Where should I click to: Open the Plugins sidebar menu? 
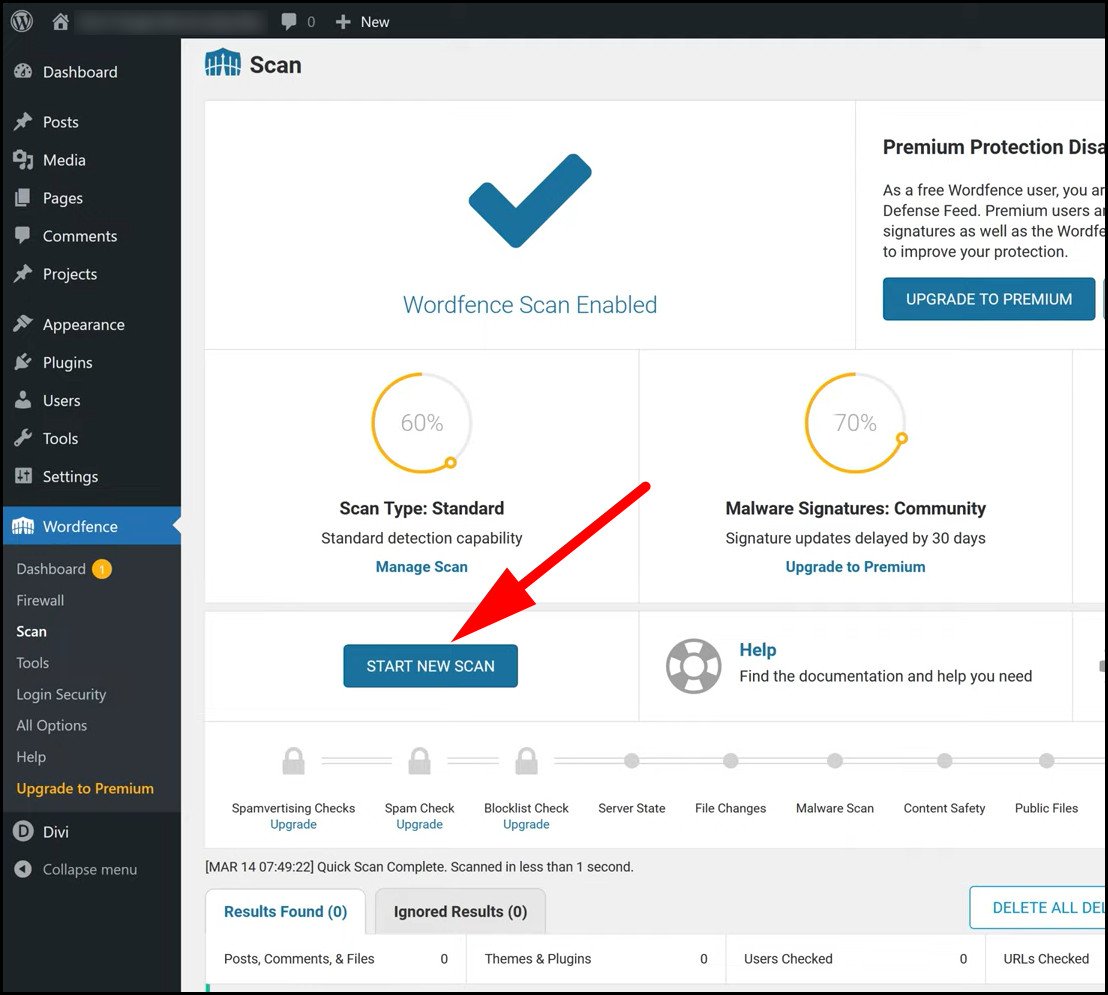tap(67, 363)
